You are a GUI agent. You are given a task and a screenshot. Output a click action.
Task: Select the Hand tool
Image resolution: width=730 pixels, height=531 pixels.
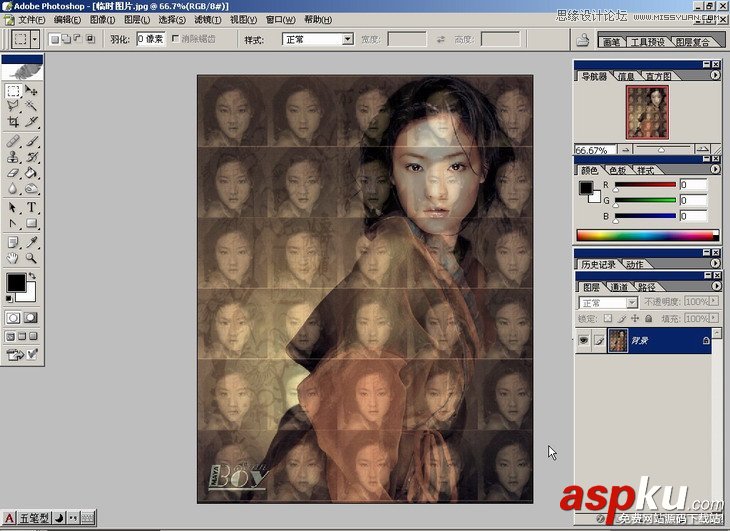pos(13,258)
